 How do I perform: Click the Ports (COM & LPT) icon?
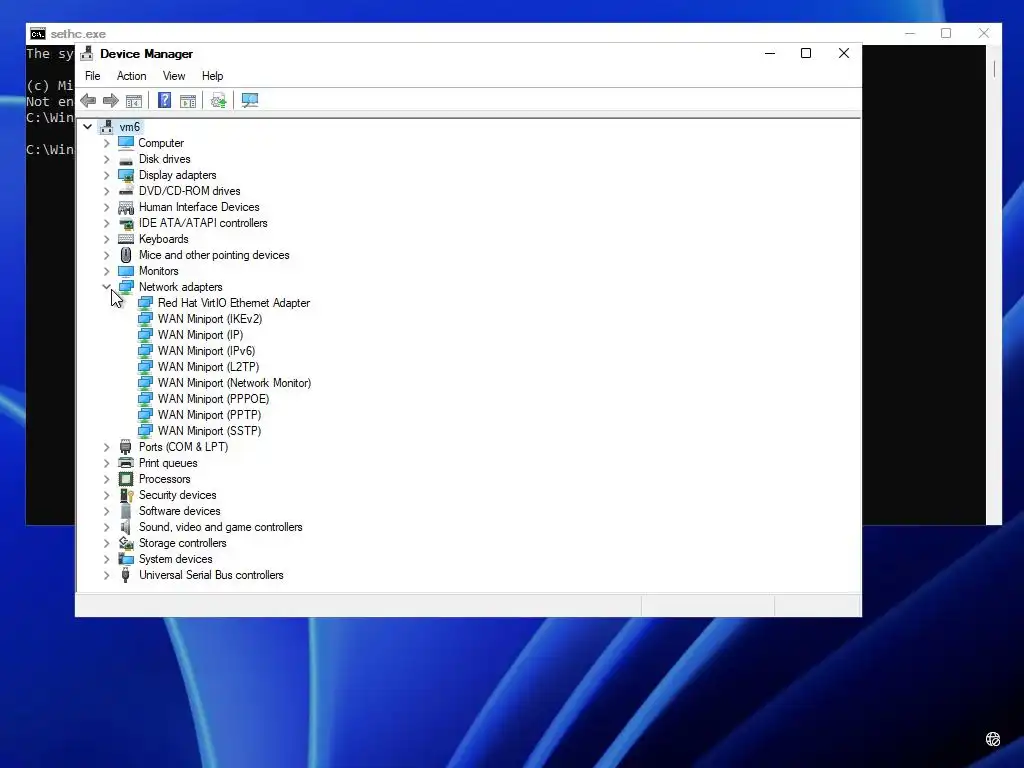pos(126,447)
